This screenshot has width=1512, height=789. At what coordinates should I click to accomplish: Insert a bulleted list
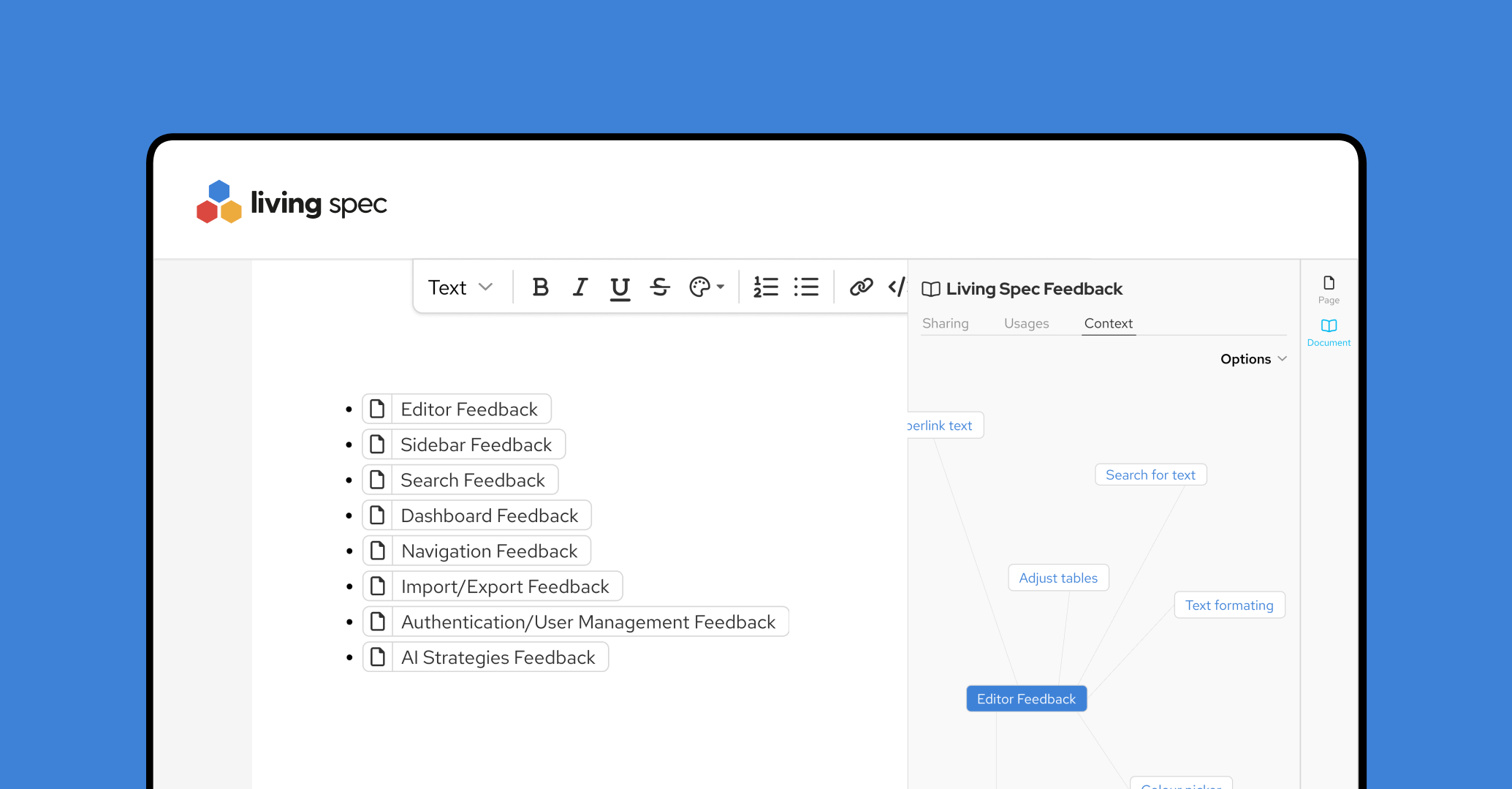pos(806,287)
